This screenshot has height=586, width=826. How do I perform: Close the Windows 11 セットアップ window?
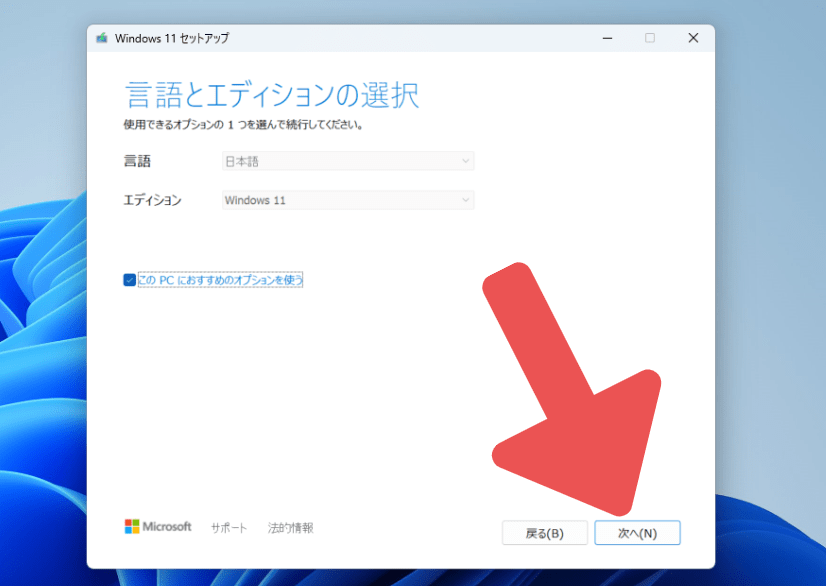(x=693, y=38)
